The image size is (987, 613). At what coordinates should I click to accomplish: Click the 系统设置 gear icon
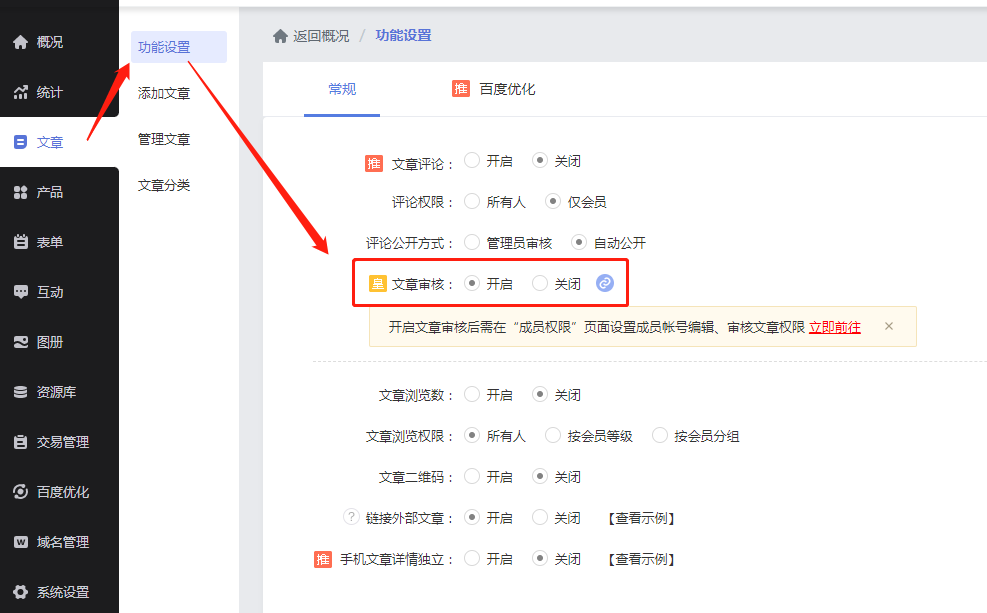21,592
